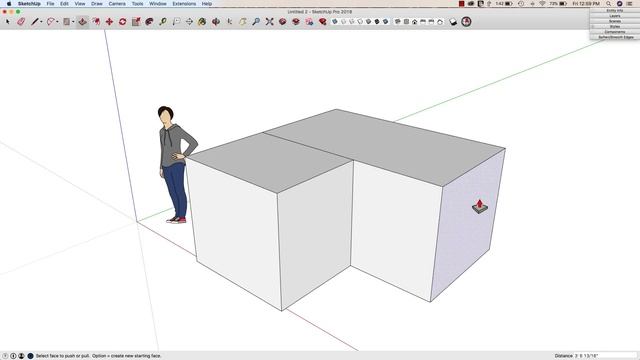Screen dimensions: 640x360
Task: Click the round user profile toolbar icon
Action: pos(466,22)
